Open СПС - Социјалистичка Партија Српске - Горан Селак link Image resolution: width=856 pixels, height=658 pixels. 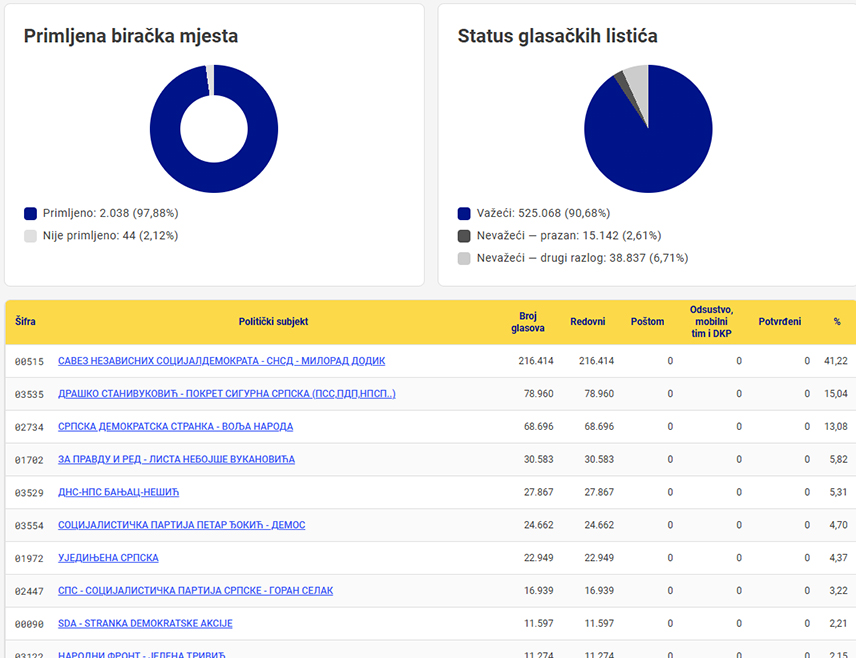click(195, 590)
